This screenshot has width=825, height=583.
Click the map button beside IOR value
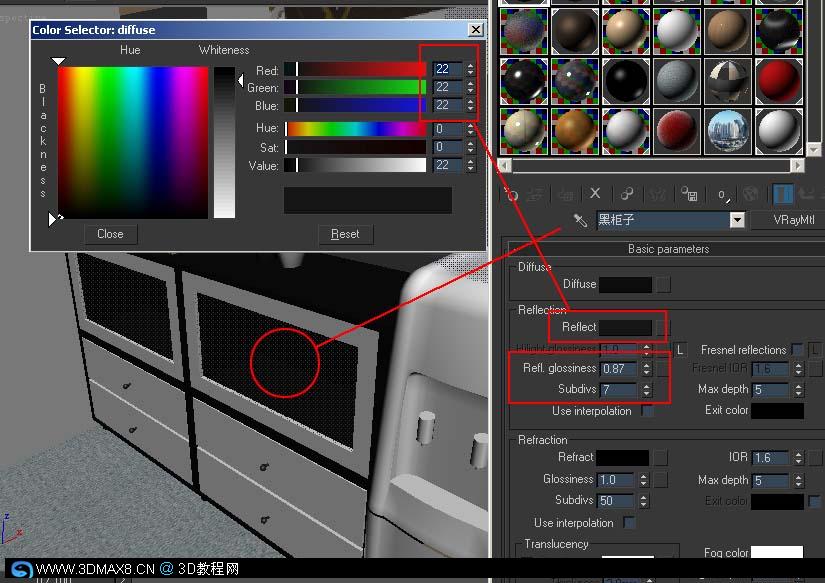coord(816,458)
